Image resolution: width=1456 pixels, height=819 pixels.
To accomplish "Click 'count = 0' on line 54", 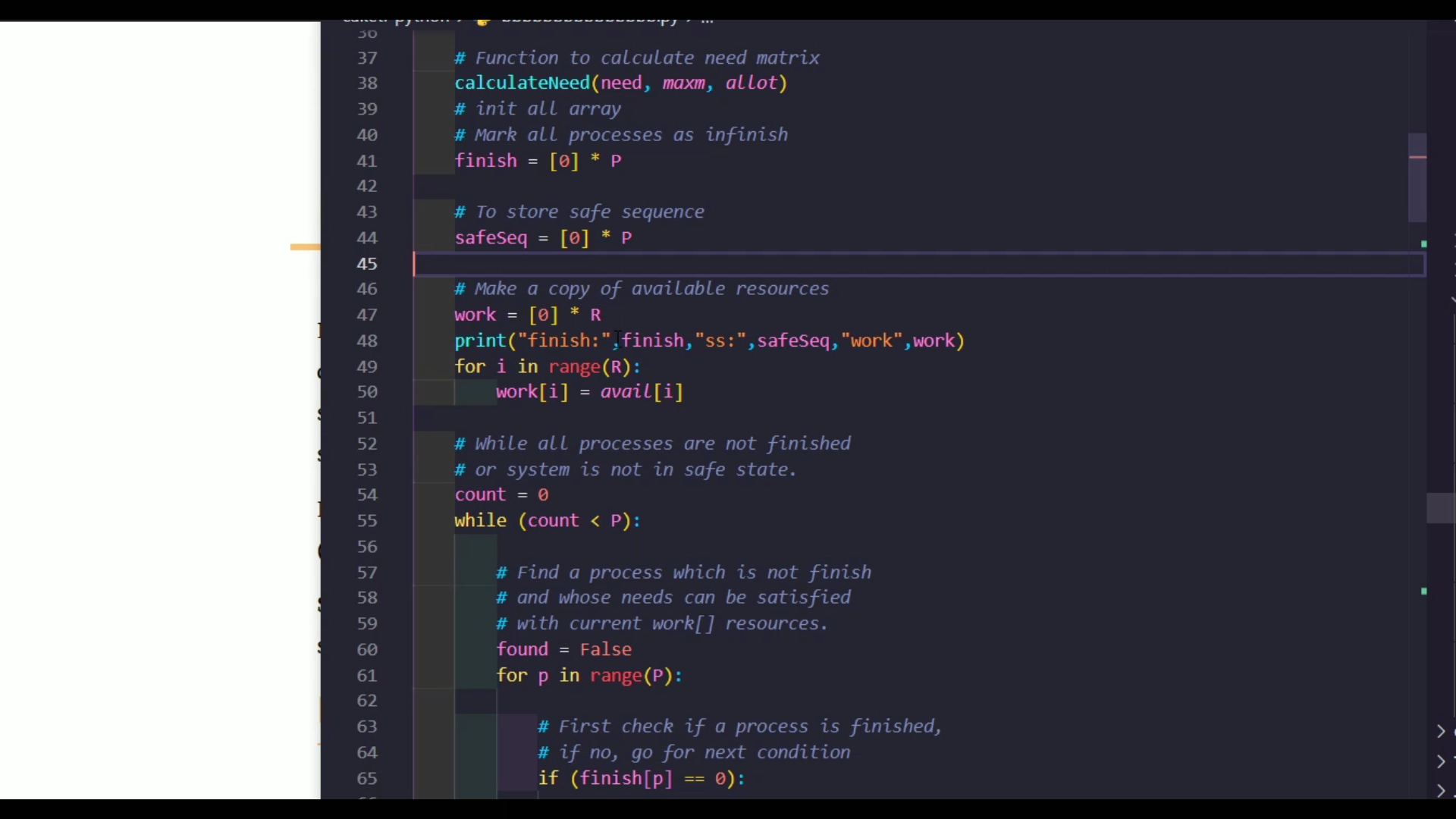I will pos(501,495).
